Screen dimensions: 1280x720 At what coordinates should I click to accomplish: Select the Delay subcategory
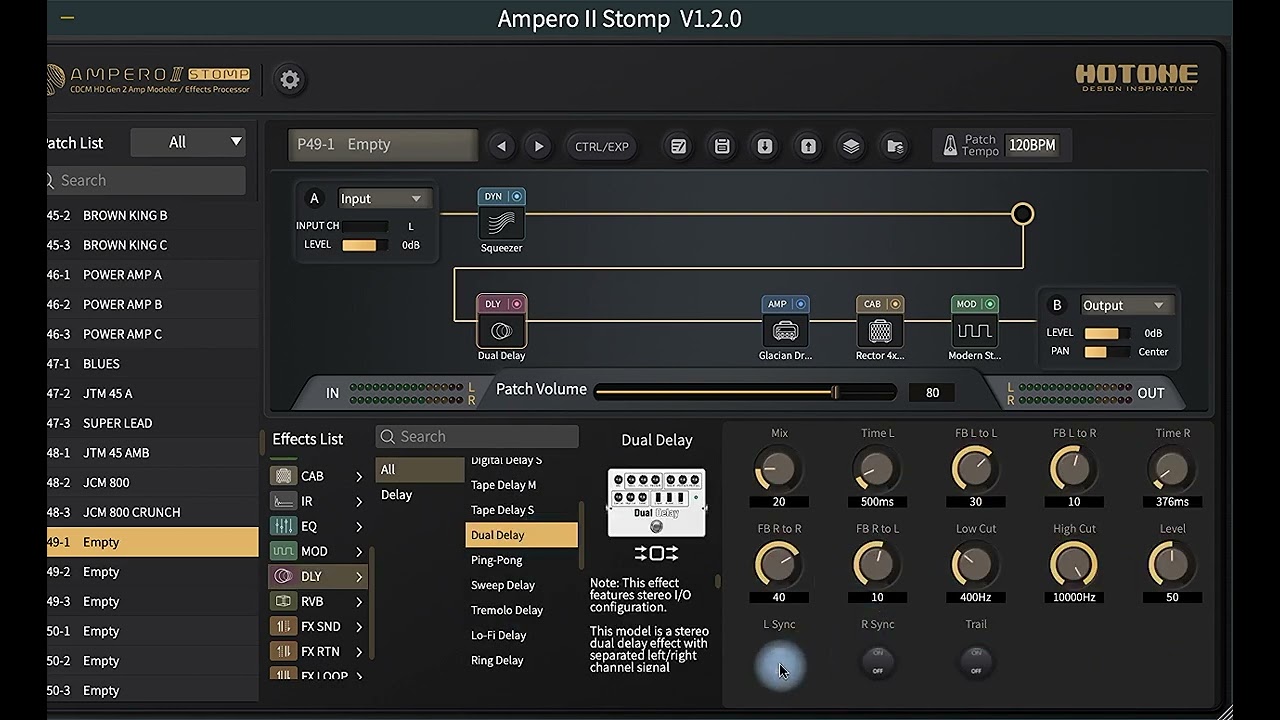click(420, 494)
